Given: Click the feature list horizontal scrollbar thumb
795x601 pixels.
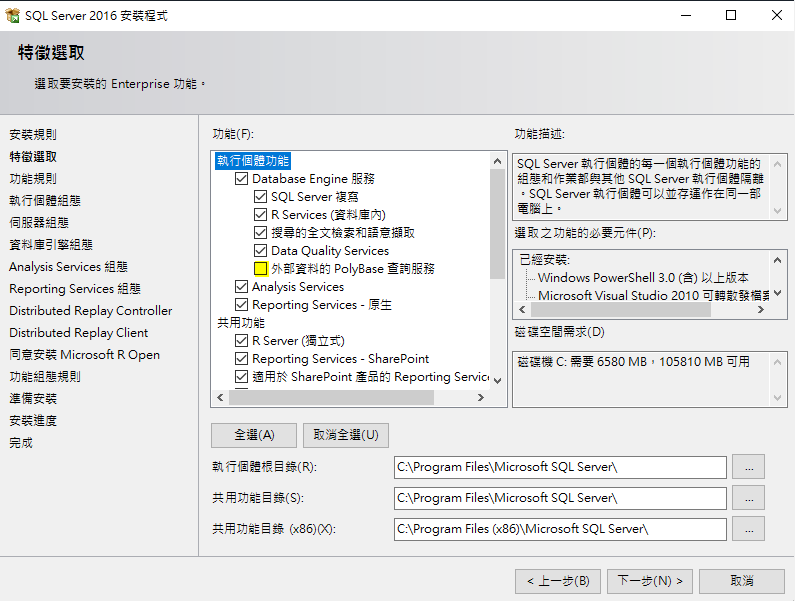Looking at the screenshot, I should (x=332, y=398).
